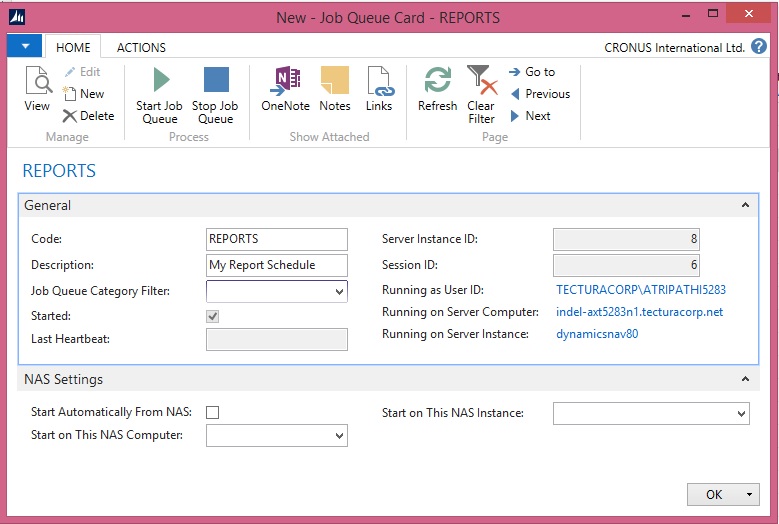Collapse the General section

(x=744, y=205)
